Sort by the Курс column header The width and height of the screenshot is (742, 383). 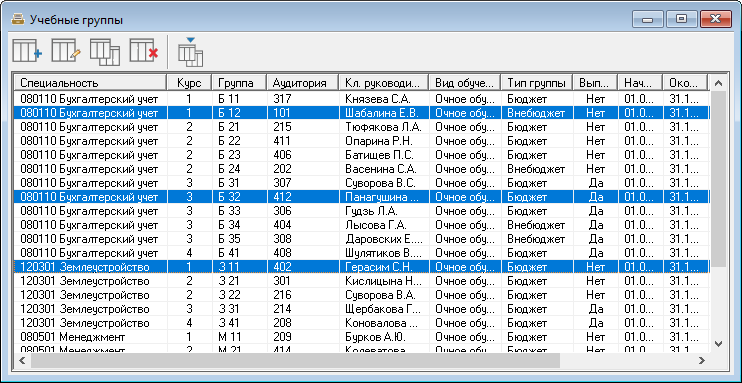point(189,83)
